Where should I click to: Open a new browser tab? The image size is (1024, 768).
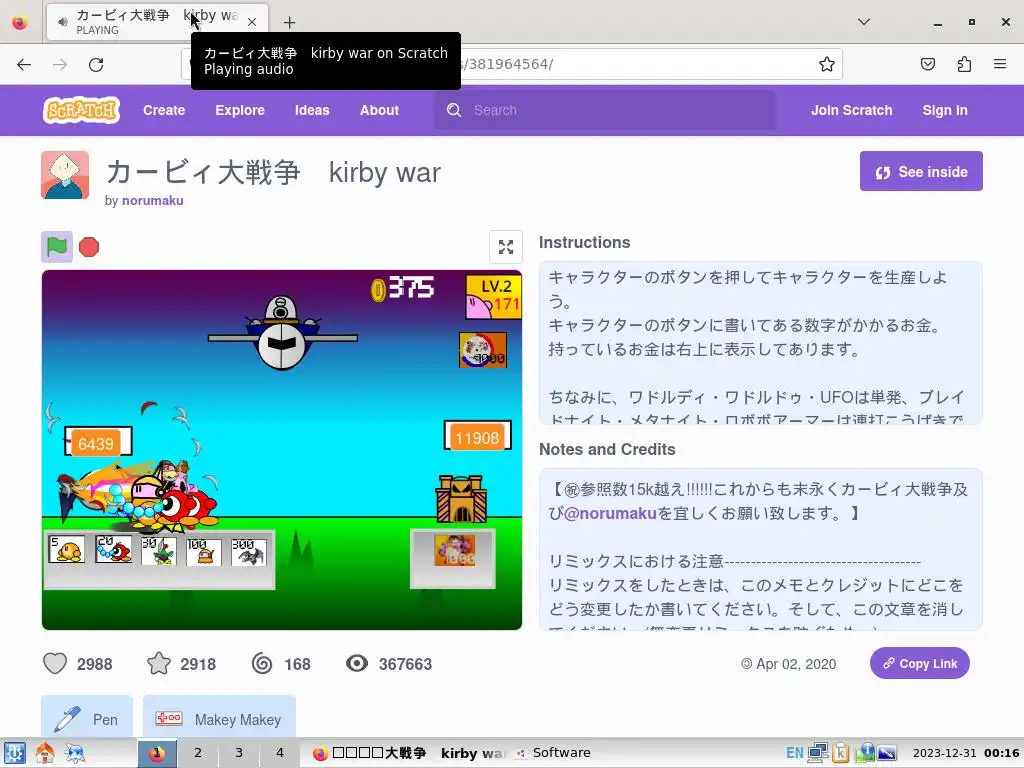pos(289,22)
